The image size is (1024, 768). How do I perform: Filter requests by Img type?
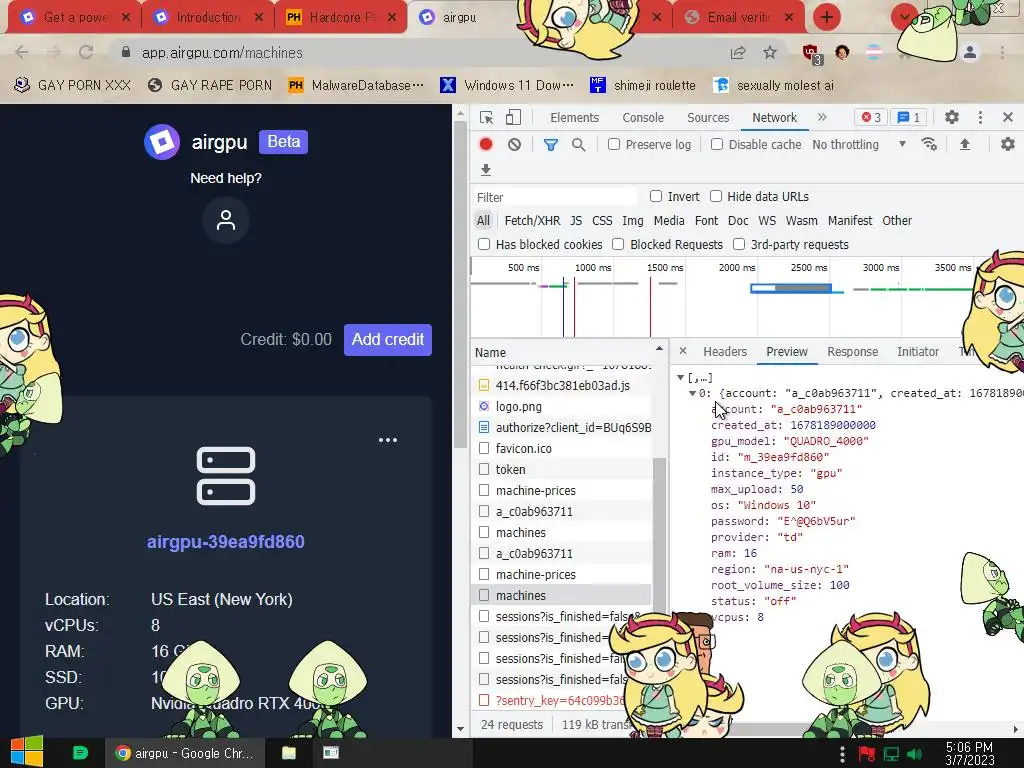pos(632,221)
